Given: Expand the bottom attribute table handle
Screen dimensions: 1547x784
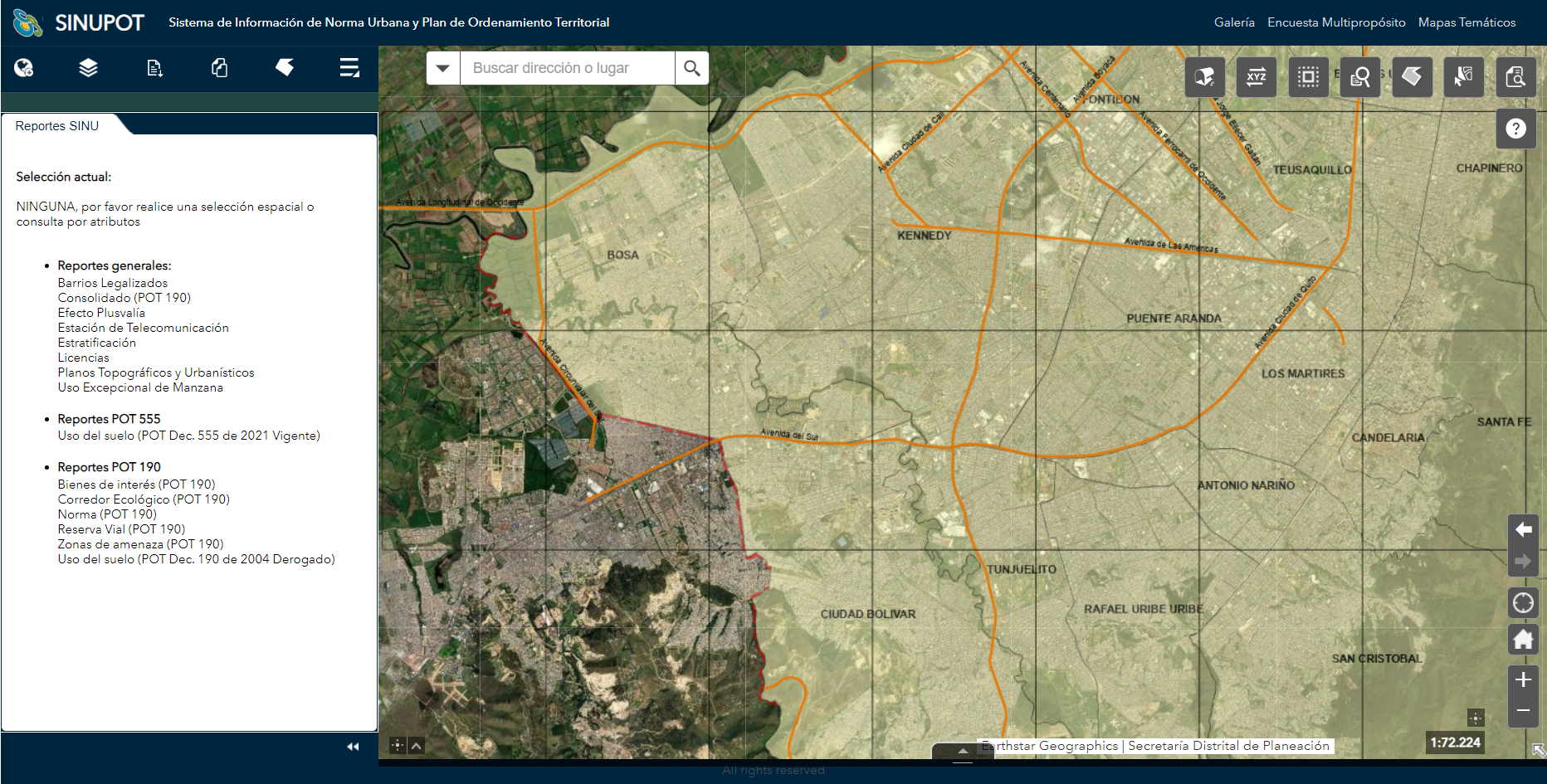Looking at the screenshot, I should 963,751.
